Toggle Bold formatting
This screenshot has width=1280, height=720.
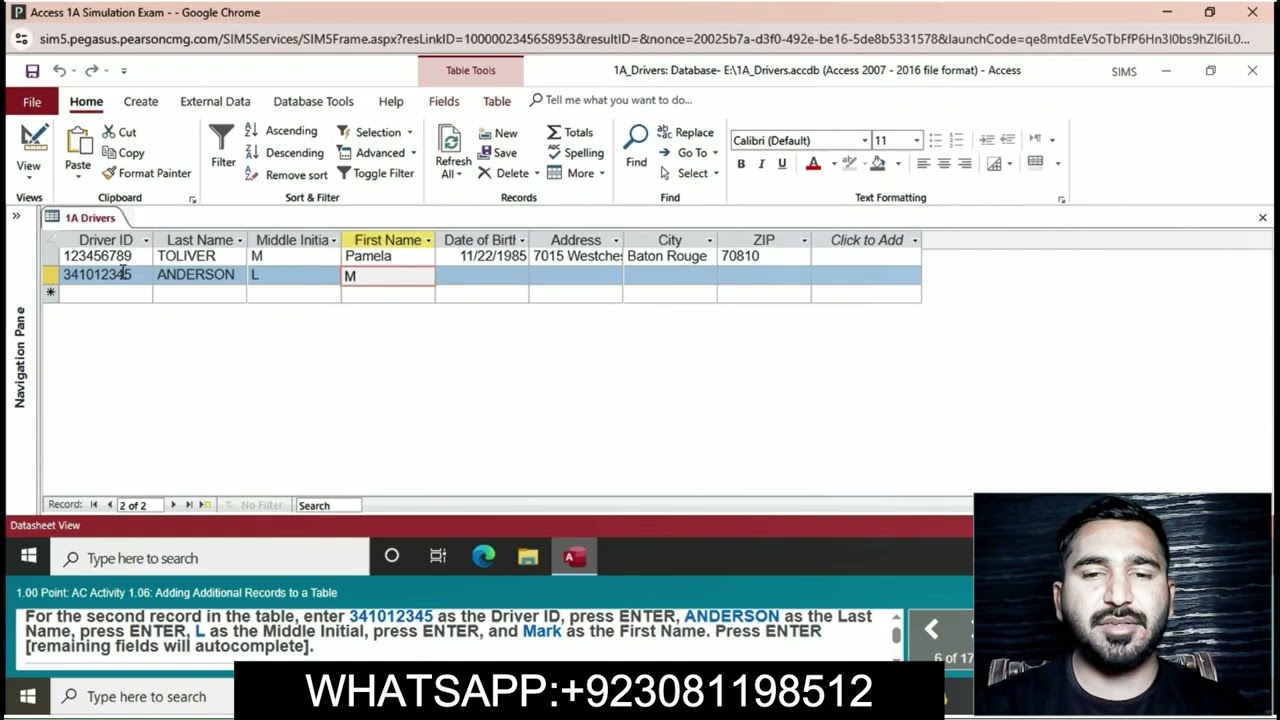(x=741, y=164)
